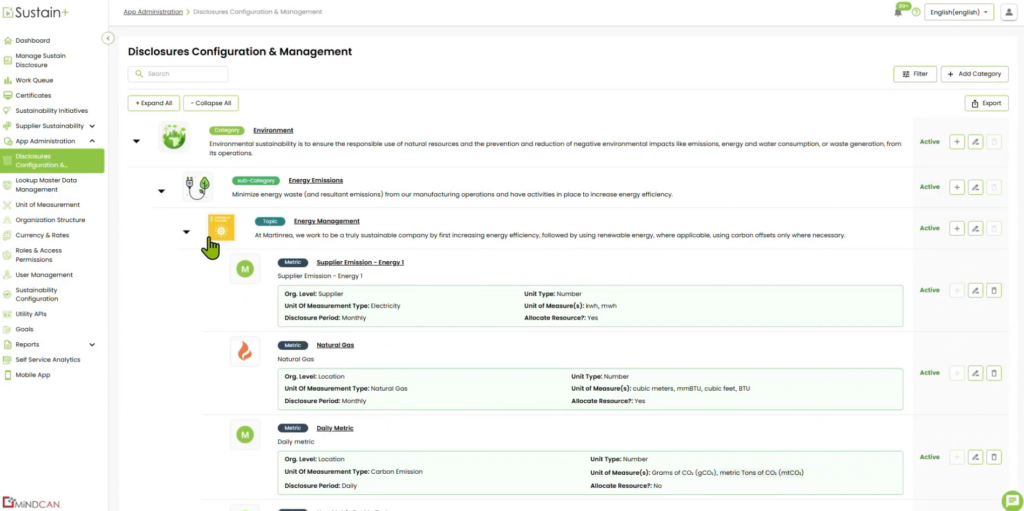This screenshot has height=511, width=1024.
Task: Open the English language dropdown
Action: (x=959, y=12)
